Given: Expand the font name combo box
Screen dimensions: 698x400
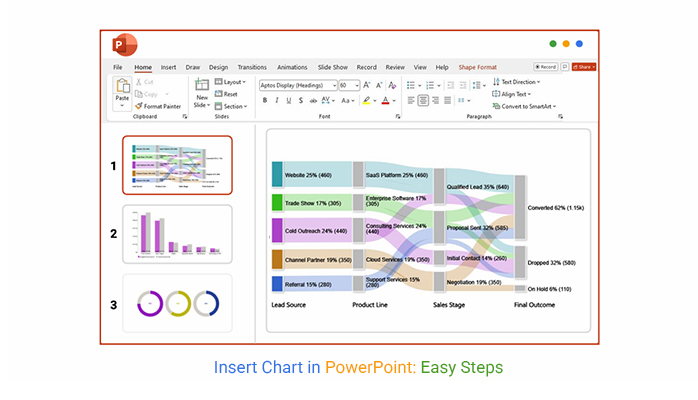Looking at the screenshot, I should point(334,85).
